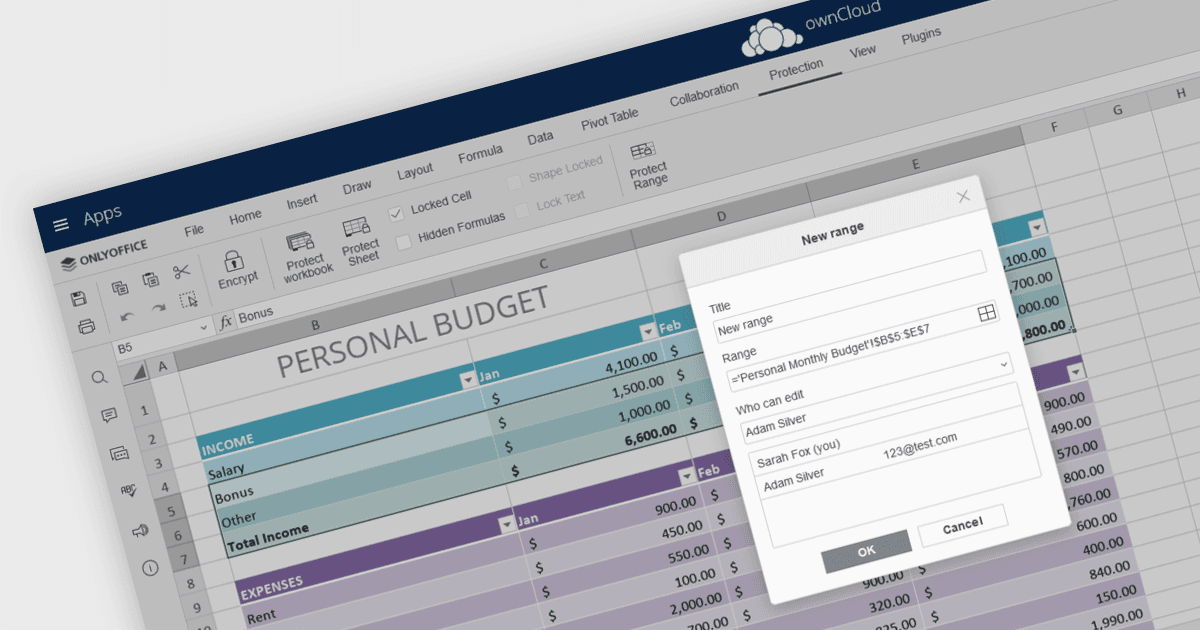1200x630 pixels.
Task: Click Cancel in the New range dialog
Action: [x=962, y=525]
